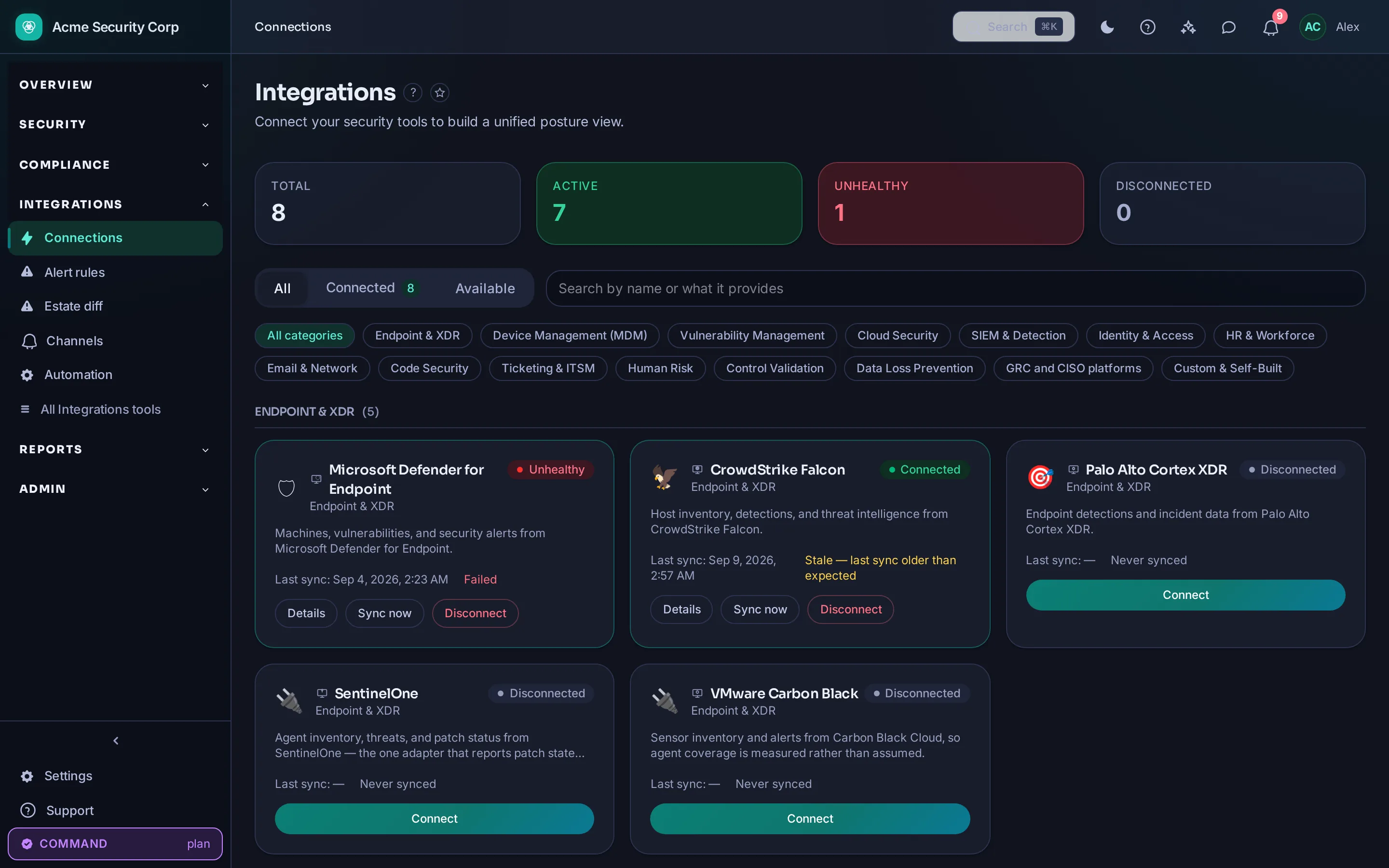Favorite the Integrations page with star icon
Image resolution: width=1389 pixels, height=868 pixels.
pos(440,93)
